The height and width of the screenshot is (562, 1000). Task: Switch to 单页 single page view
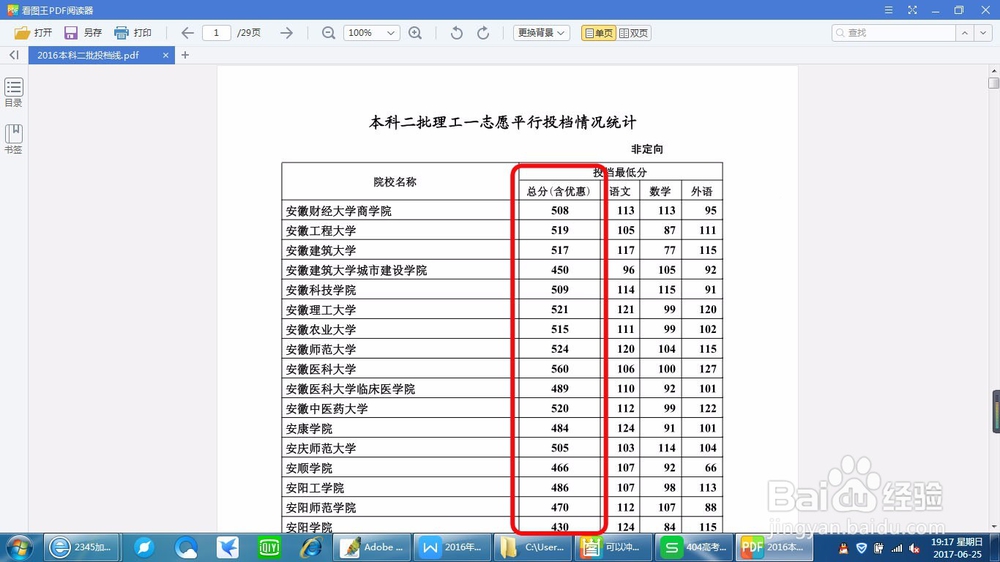pos(598,33)
